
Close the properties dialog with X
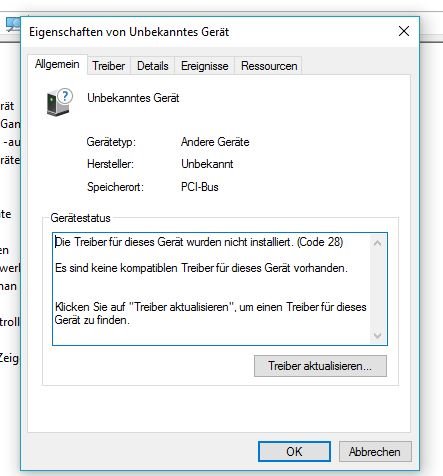pos(404,31)
